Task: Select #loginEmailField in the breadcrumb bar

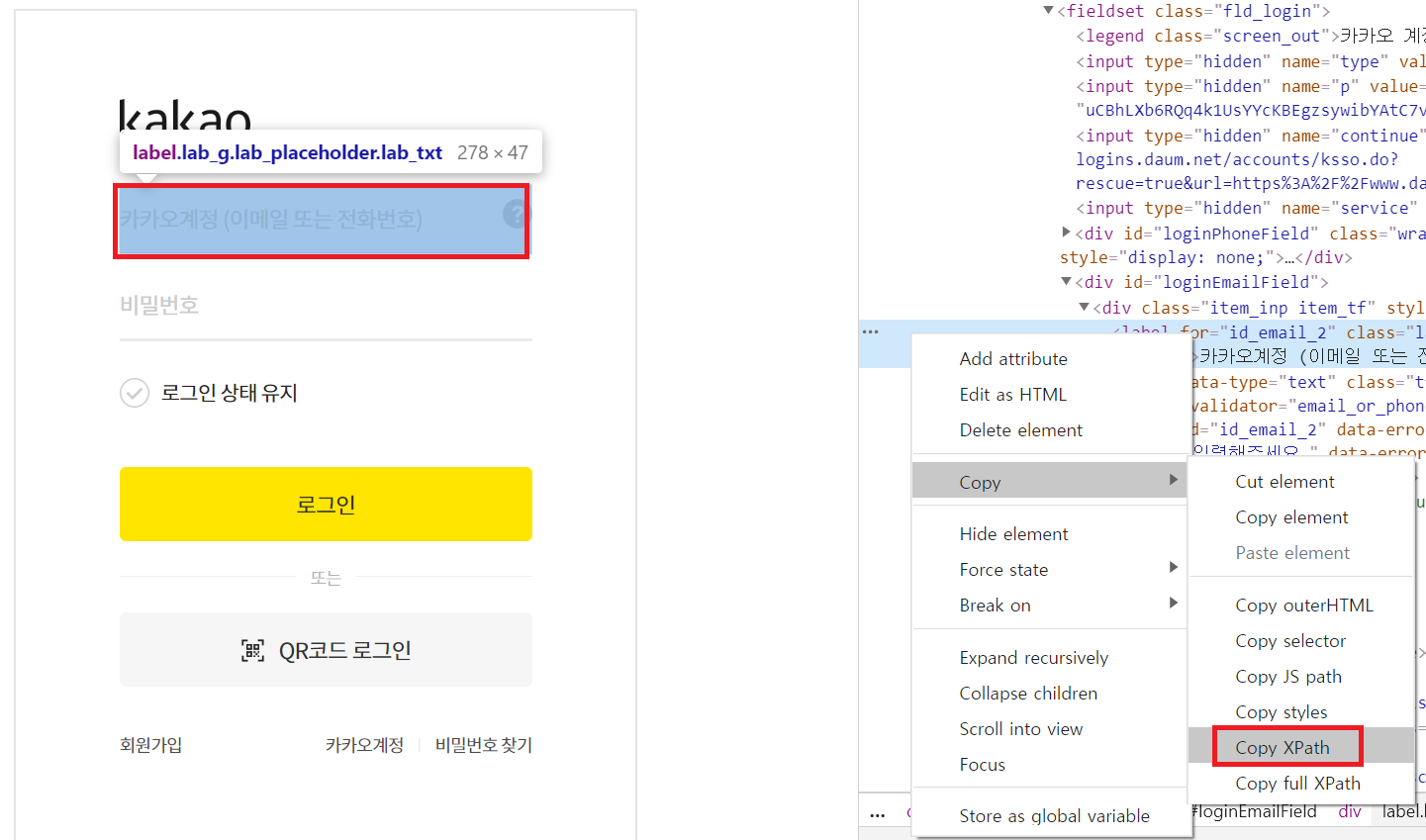Action: pyautogui.click(x=1254, y=812)
